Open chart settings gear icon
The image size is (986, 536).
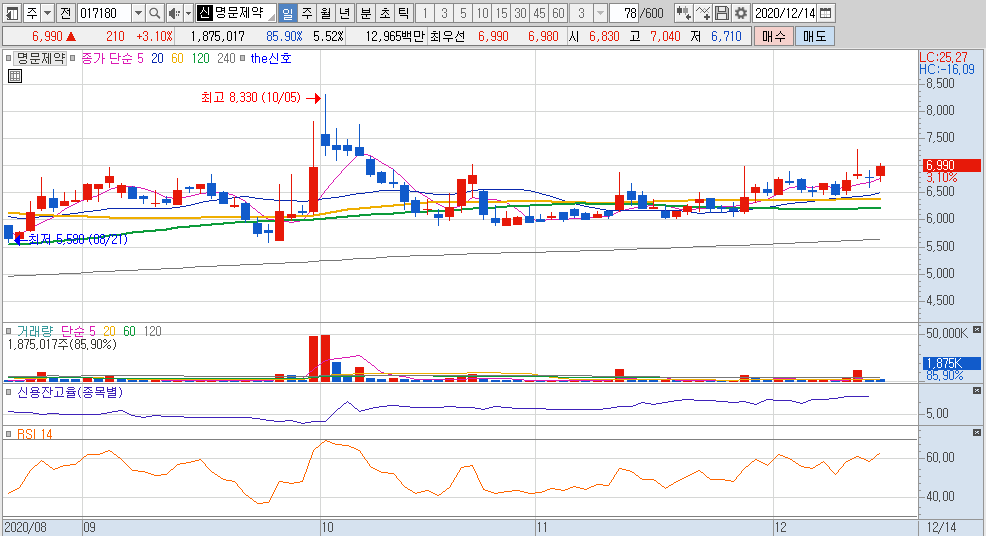tap(741, 13)
